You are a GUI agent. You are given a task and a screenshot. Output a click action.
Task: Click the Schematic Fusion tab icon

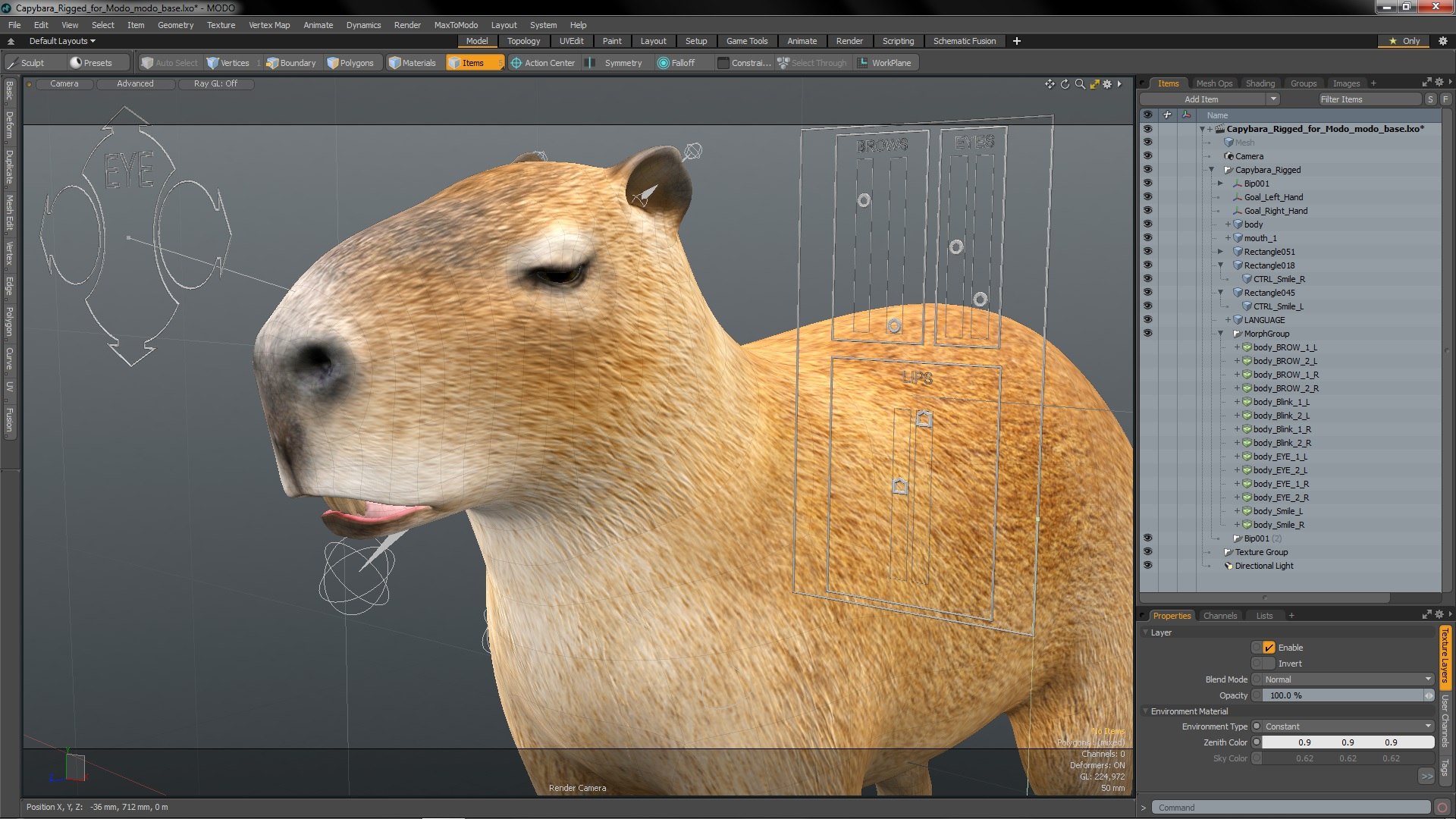[x=964, y=41]
